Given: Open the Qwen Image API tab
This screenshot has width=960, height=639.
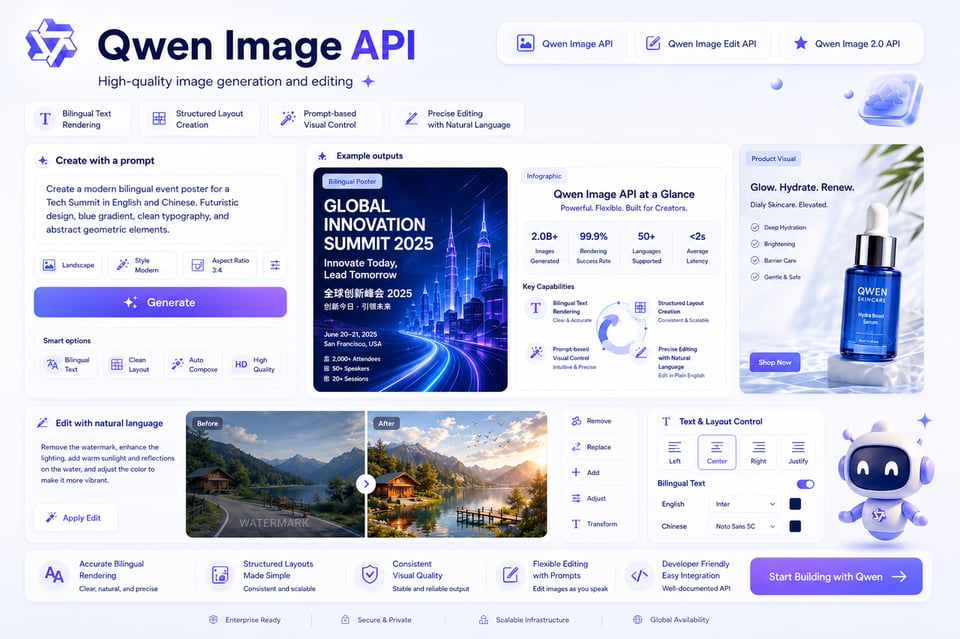Looking at the screenshot, I should point(564,43).
